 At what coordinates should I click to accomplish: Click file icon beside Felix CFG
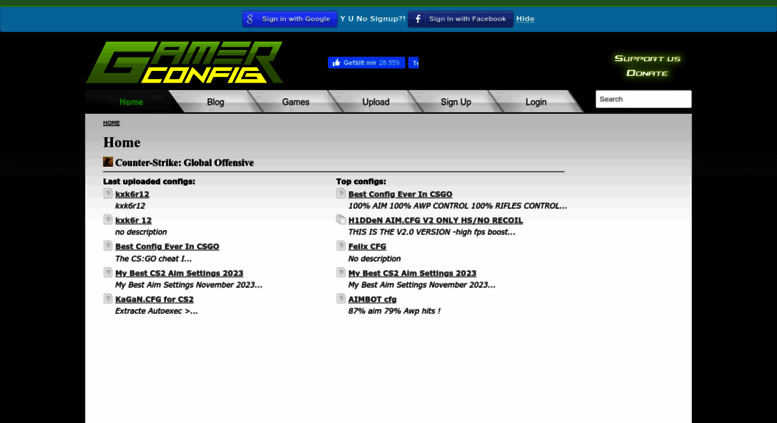pos(341,246)
